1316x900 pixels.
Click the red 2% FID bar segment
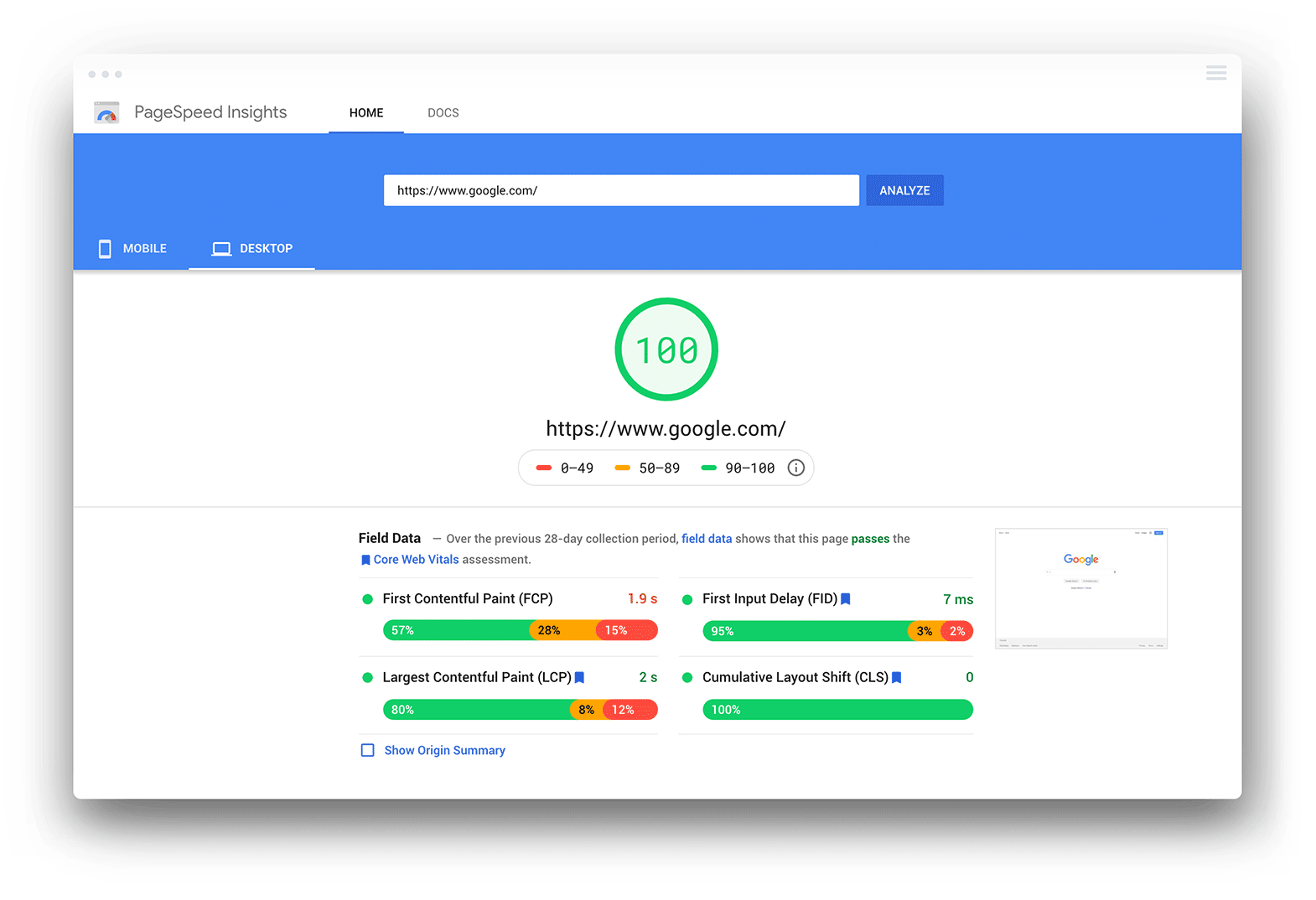(x=957, y=631)
